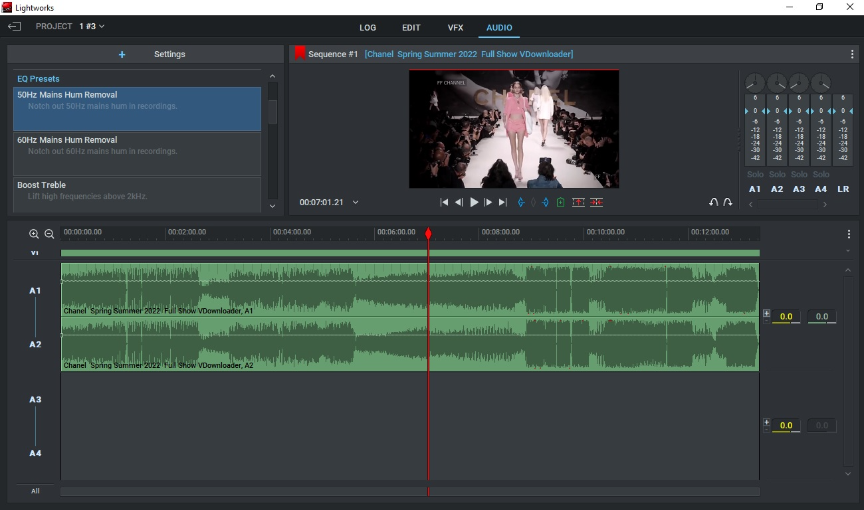Click the presets list scroll up arrow
This screenshot has width=864, height=510.
(272, 76)
